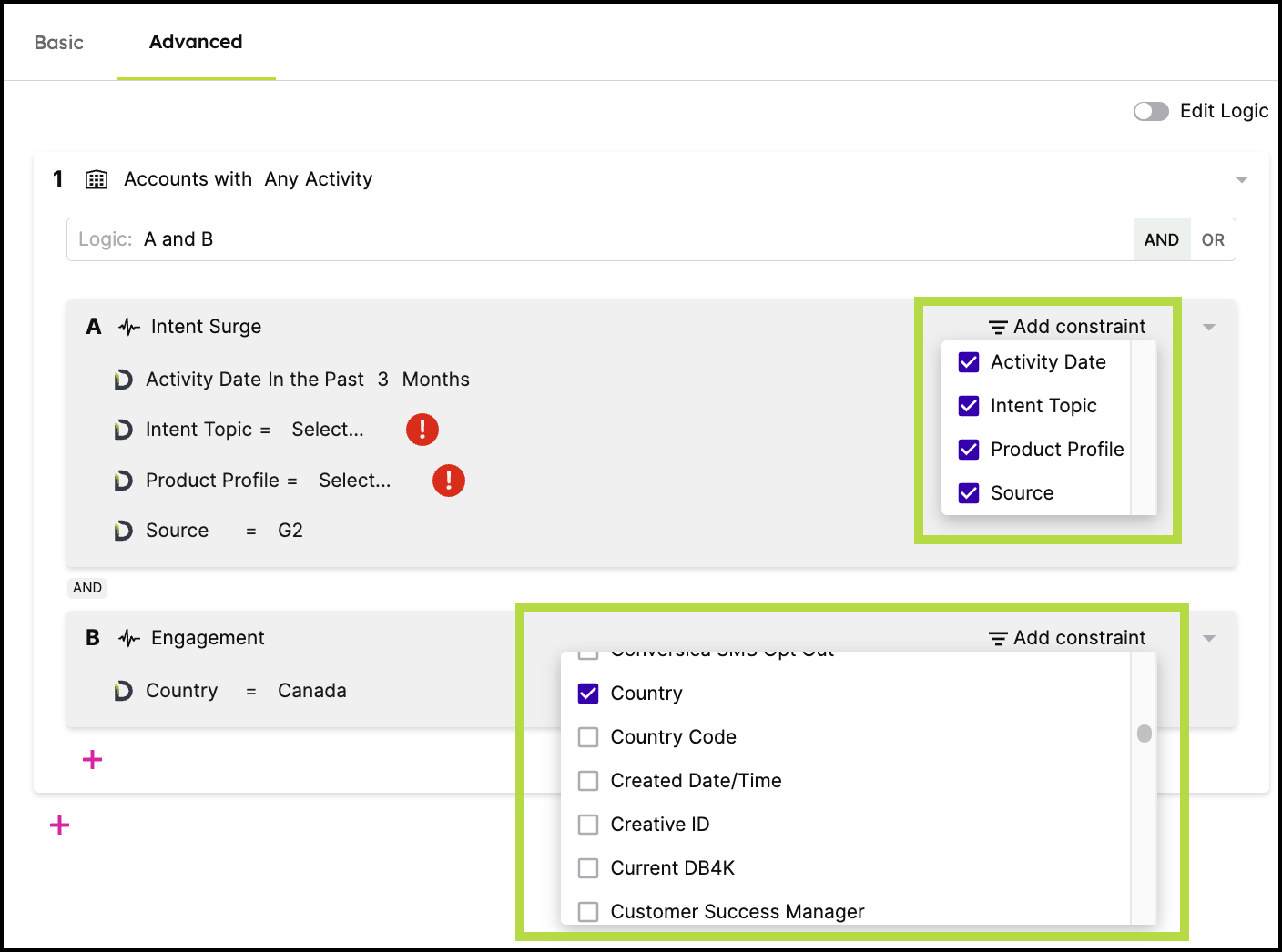Click the red error icon next to Product Profile
Viewport: 1282px width, 952px height.
[x=449, y=480]
